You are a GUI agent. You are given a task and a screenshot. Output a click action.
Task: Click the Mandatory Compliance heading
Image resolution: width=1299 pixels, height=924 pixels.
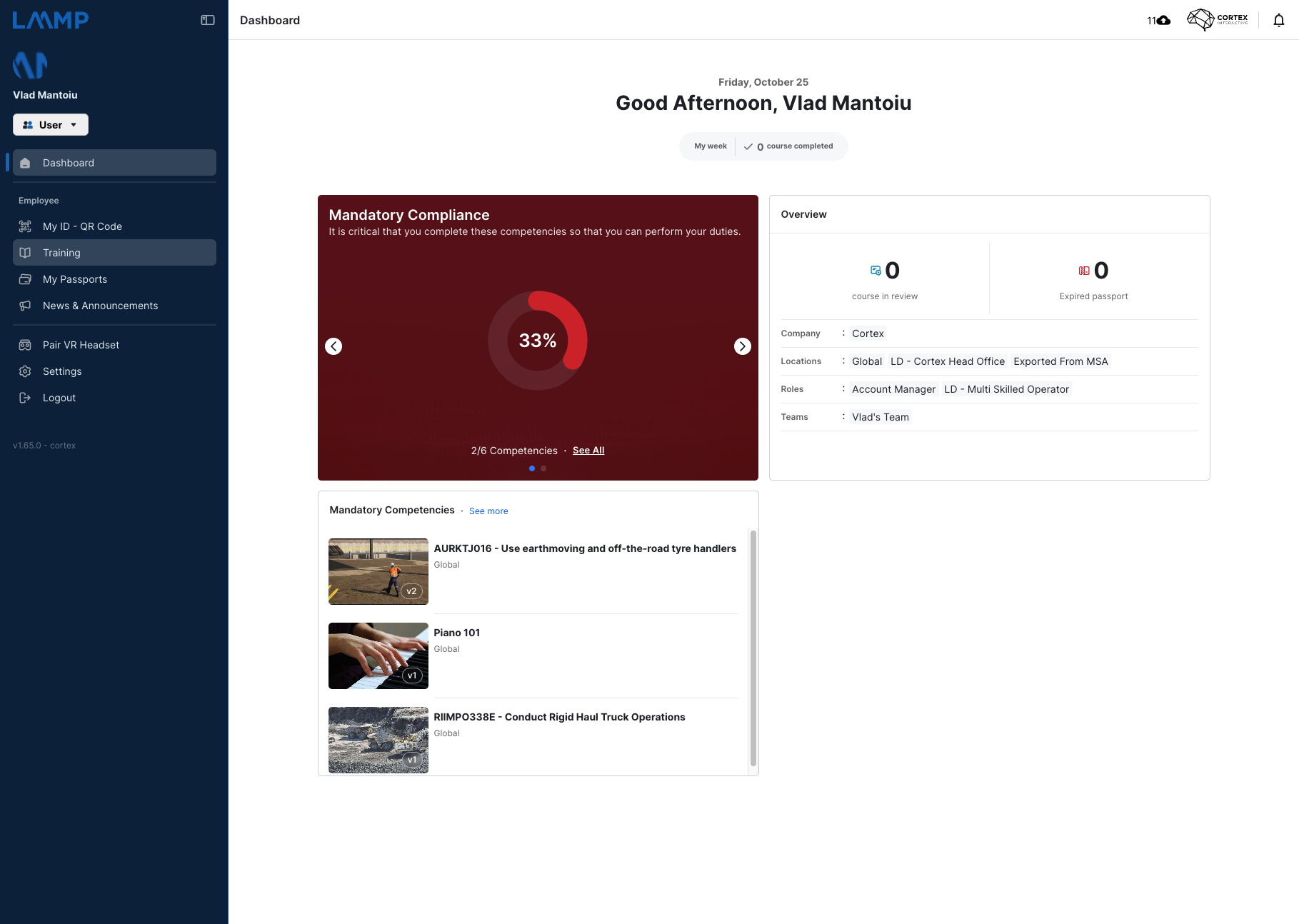[409, 215]
